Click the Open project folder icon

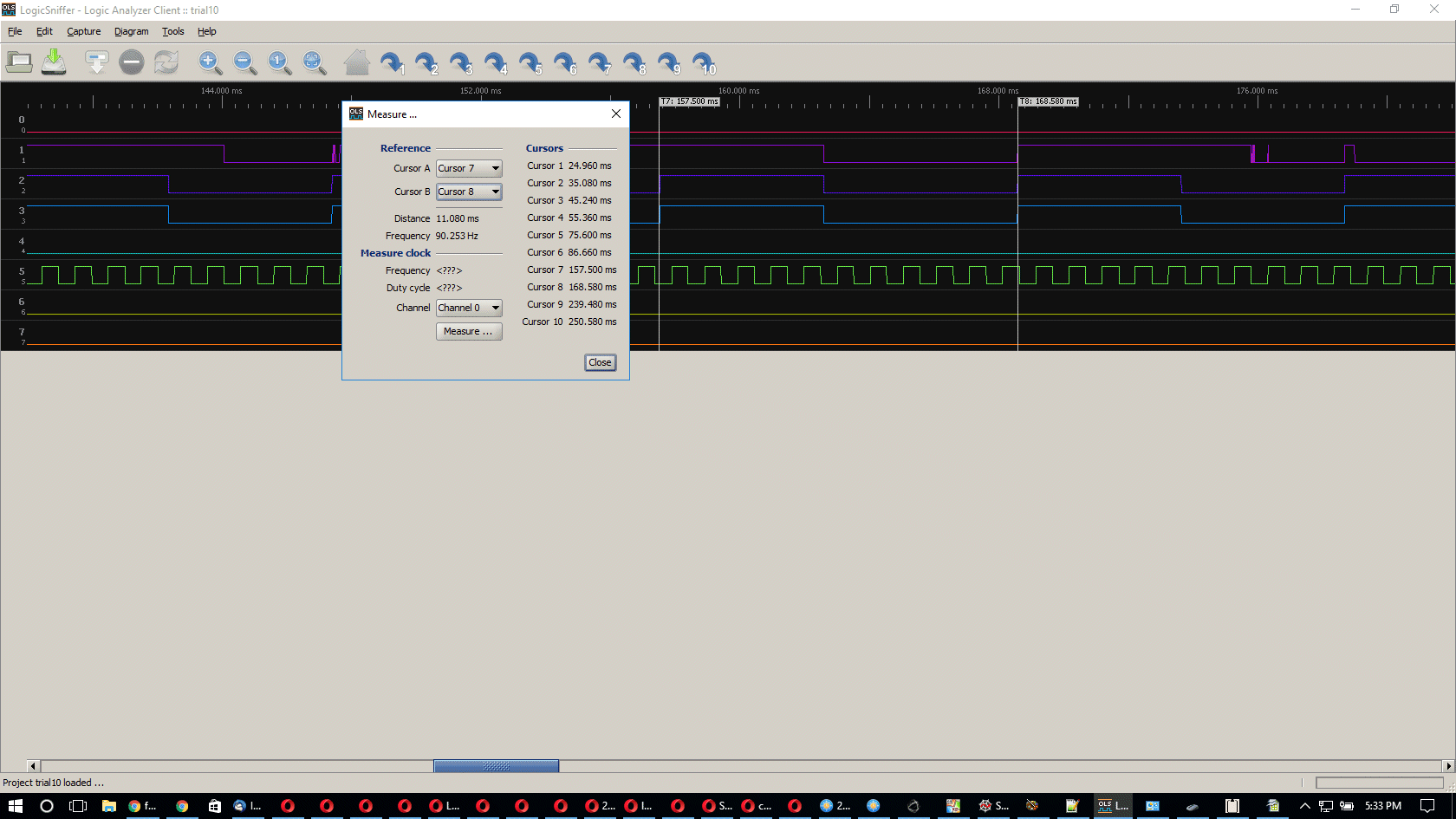coord(19,62)
